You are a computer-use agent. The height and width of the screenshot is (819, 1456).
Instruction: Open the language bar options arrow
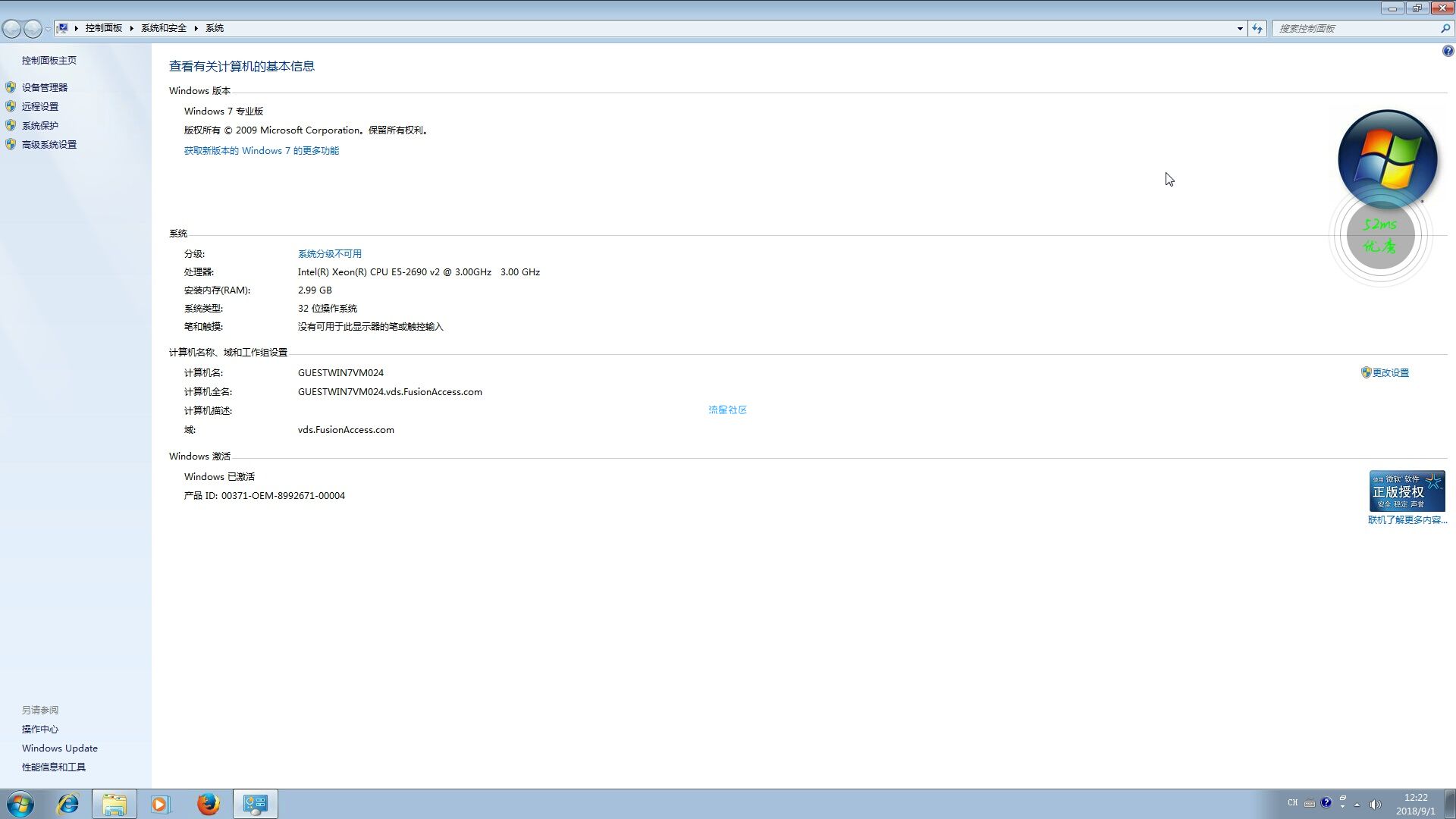coord(1343,807)
